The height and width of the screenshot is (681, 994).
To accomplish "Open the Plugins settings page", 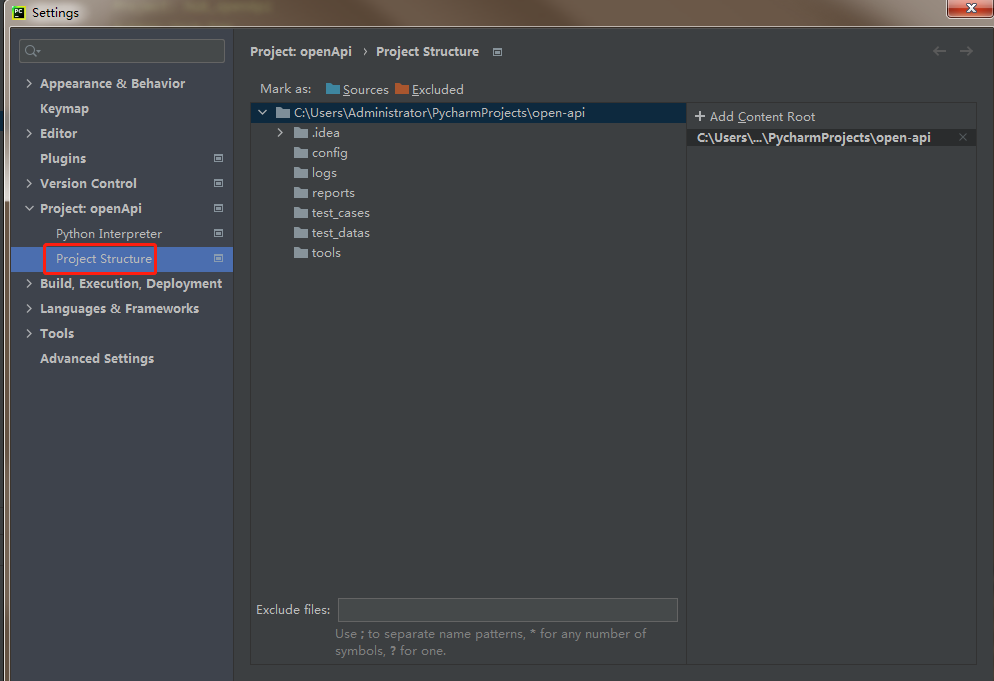I will pos(63,159).
